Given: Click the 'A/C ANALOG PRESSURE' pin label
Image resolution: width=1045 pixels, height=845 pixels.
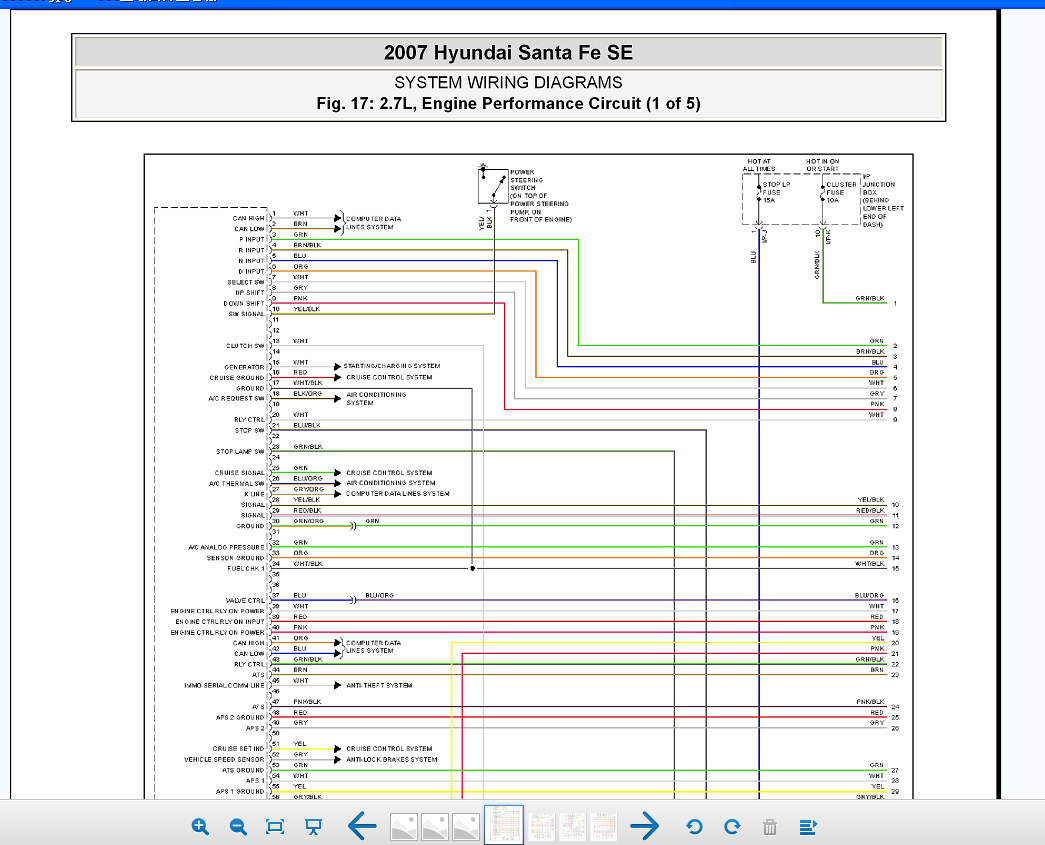Looking at the screenshot, I should click(227, 547).
